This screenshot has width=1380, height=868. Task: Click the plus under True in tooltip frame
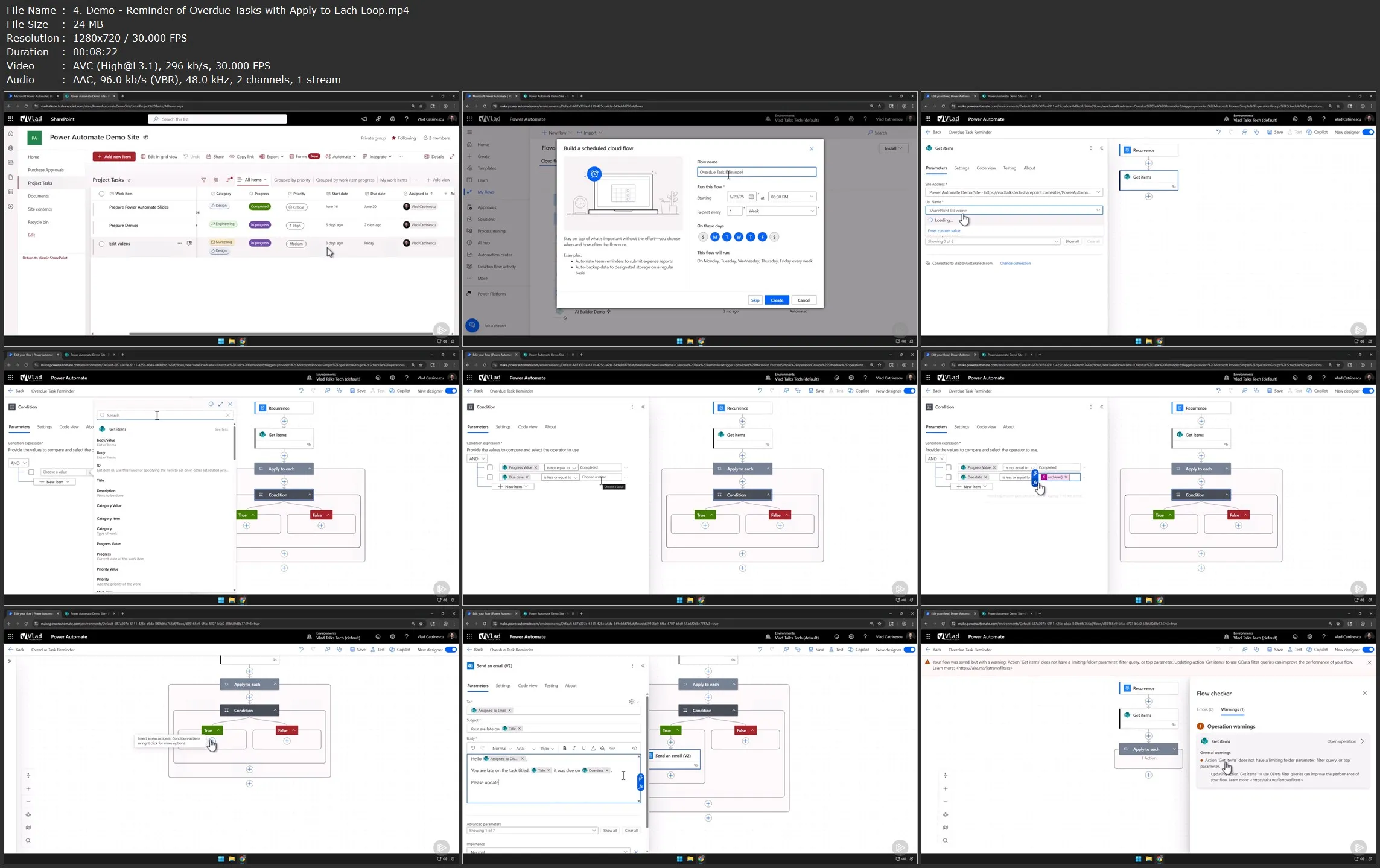212,741
